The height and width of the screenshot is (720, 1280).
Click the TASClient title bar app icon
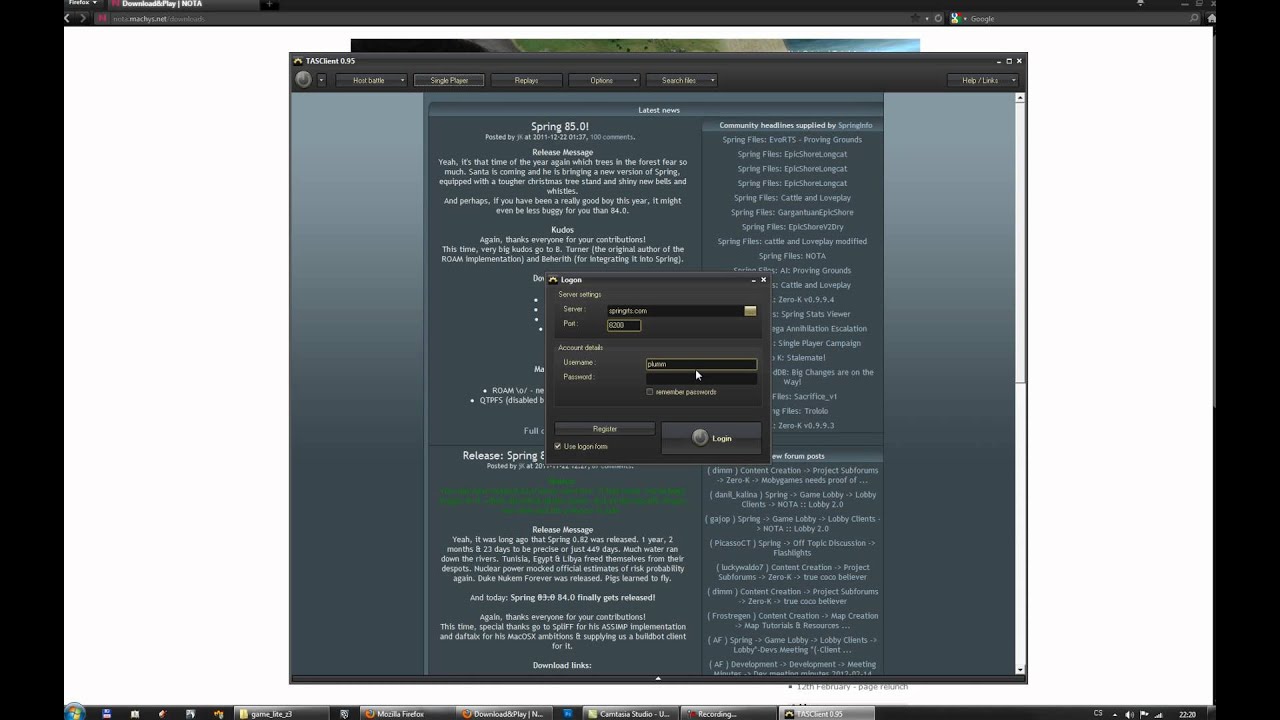(298, 61)
